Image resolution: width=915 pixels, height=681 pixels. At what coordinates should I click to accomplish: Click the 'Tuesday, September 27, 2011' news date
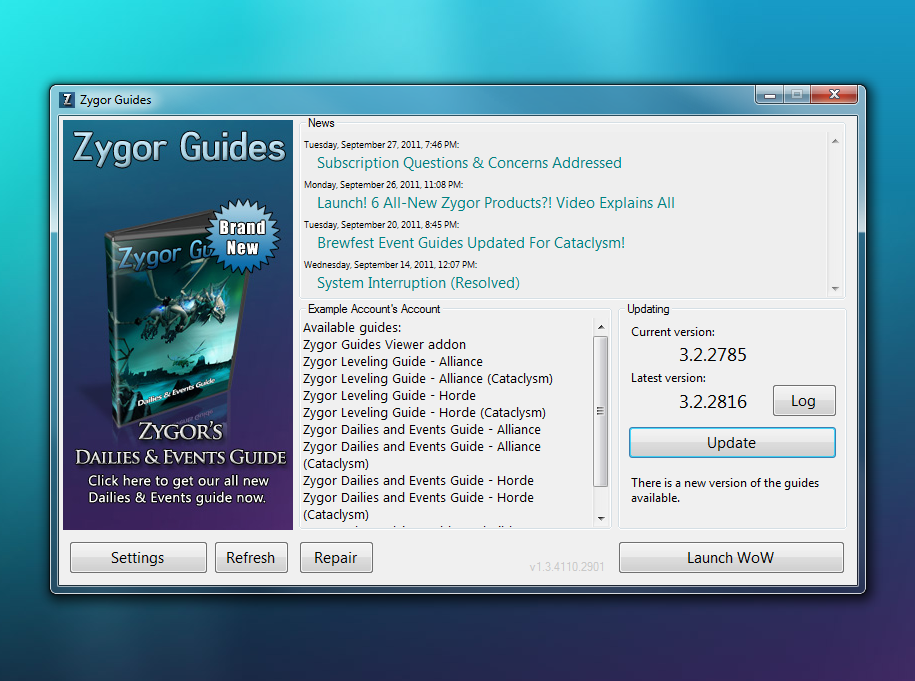point(382,145)
